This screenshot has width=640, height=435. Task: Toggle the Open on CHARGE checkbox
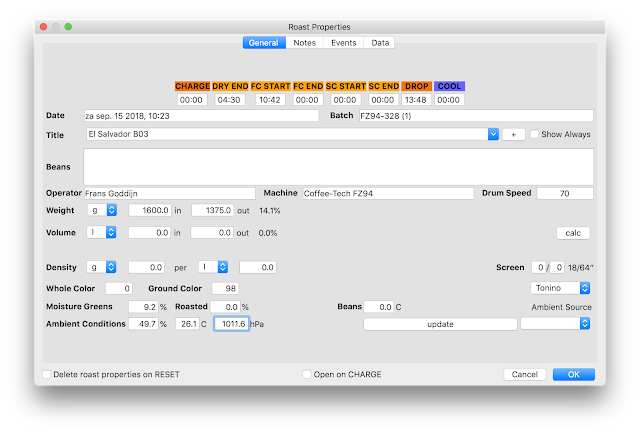coord(307,374)
